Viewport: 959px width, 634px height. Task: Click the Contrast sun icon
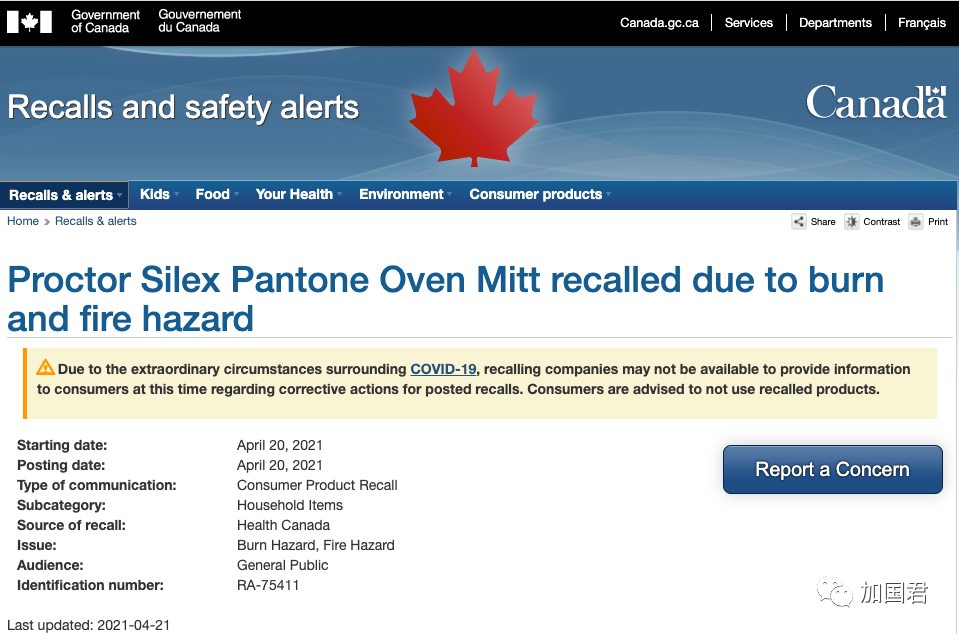(851, 221)
